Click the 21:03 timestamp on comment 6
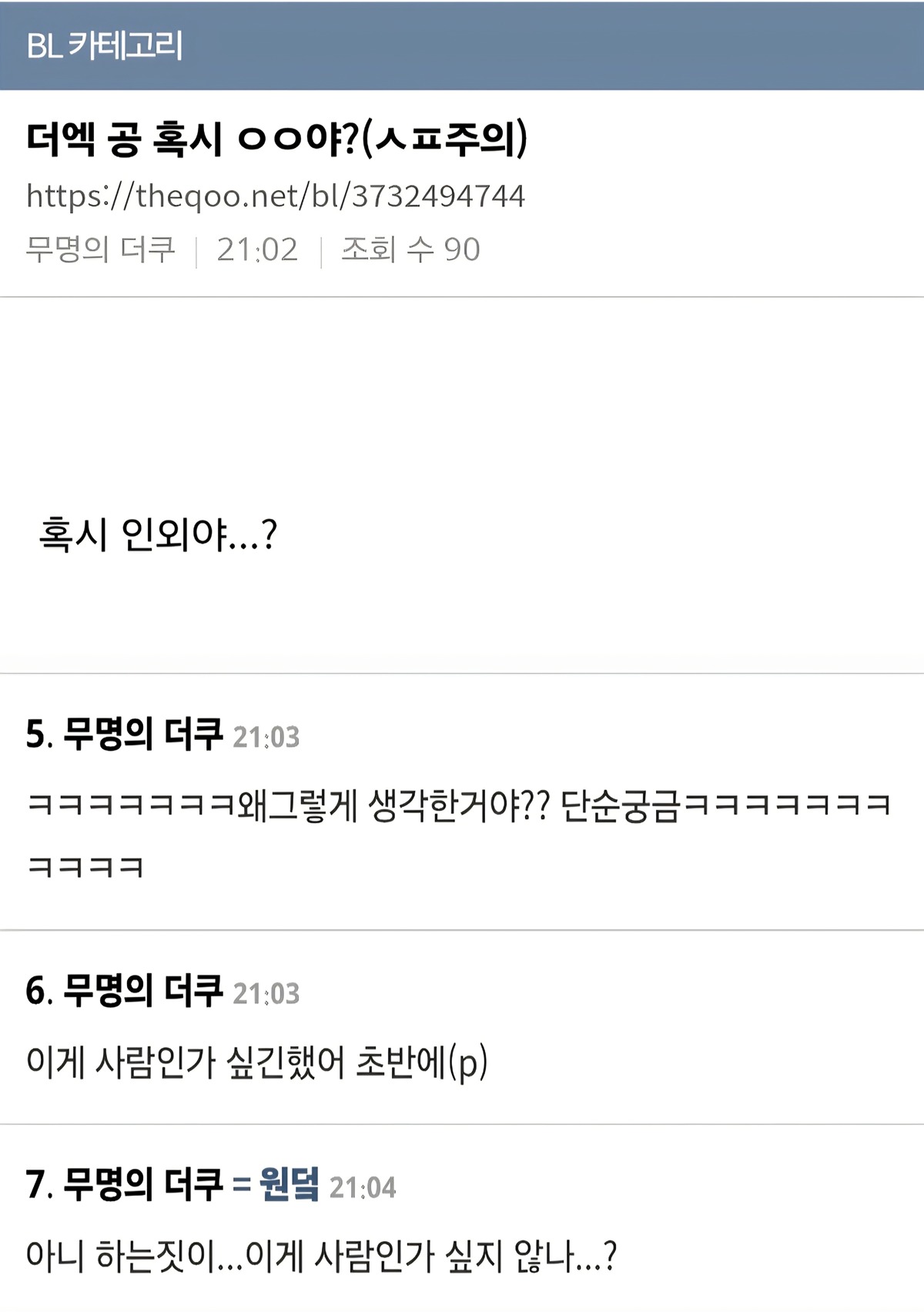Screen dimensions: 924x1312 (x=266, y=993)
